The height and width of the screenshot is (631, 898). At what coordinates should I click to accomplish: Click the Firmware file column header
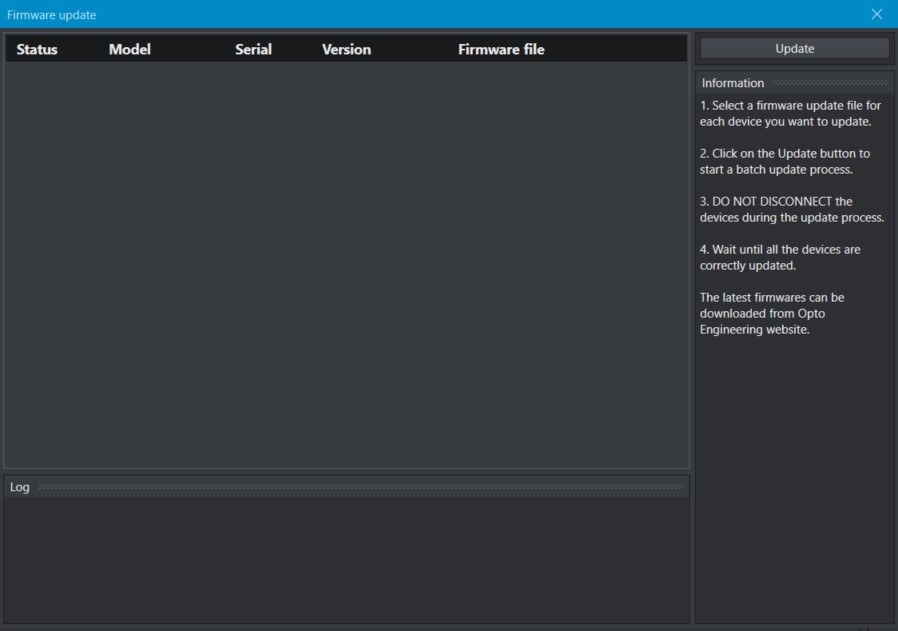click(x=501, y=49)
